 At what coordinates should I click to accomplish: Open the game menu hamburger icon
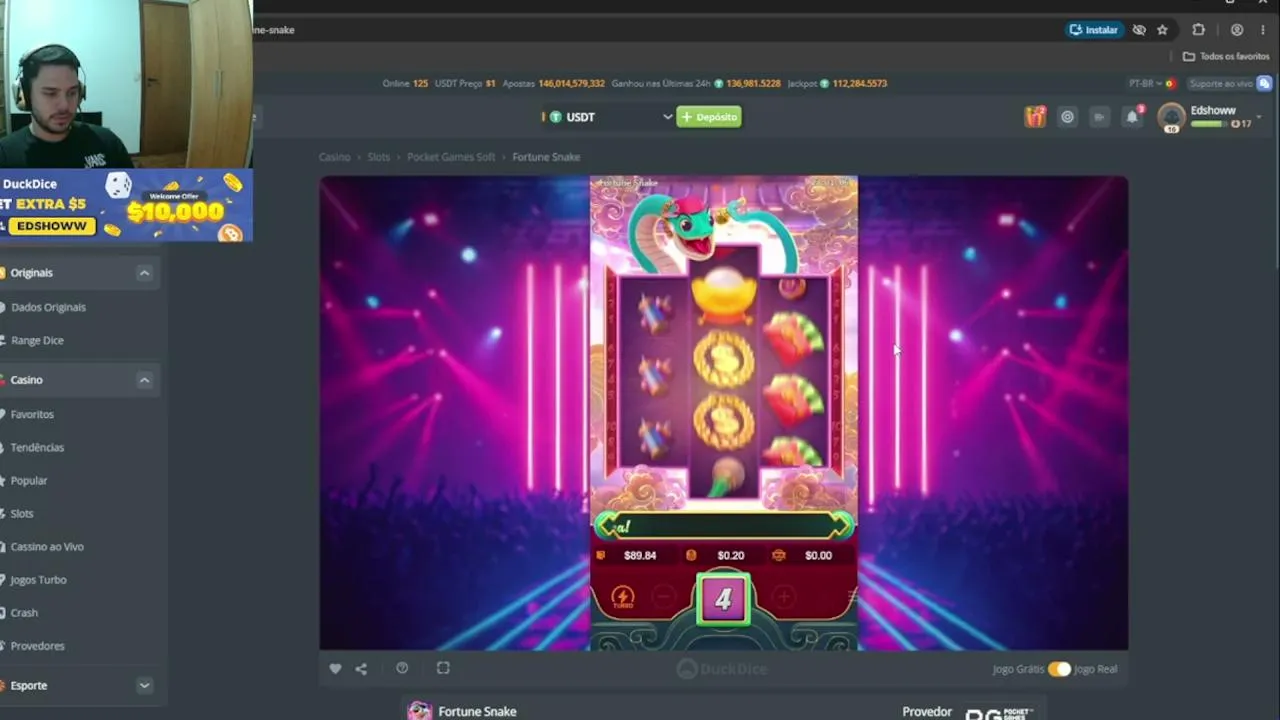pyautogui.click(x=852, y=597)
